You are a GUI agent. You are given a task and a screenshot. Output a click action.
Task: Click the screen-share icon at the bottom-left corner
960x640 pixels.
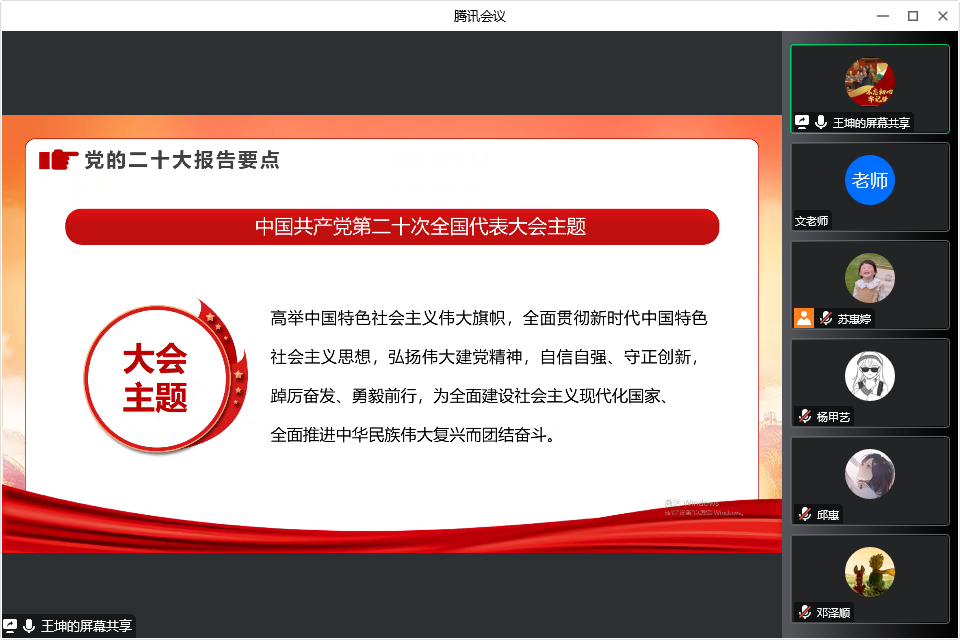[11, 626]
